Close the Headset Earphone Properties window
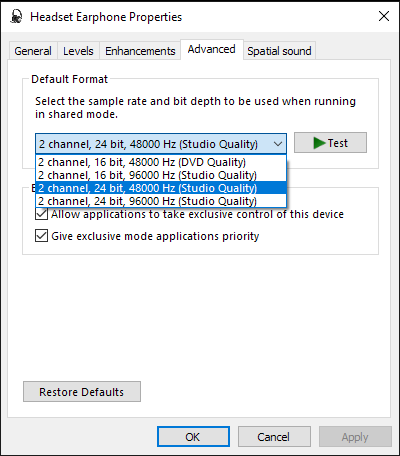 click(x=384, y=16)
